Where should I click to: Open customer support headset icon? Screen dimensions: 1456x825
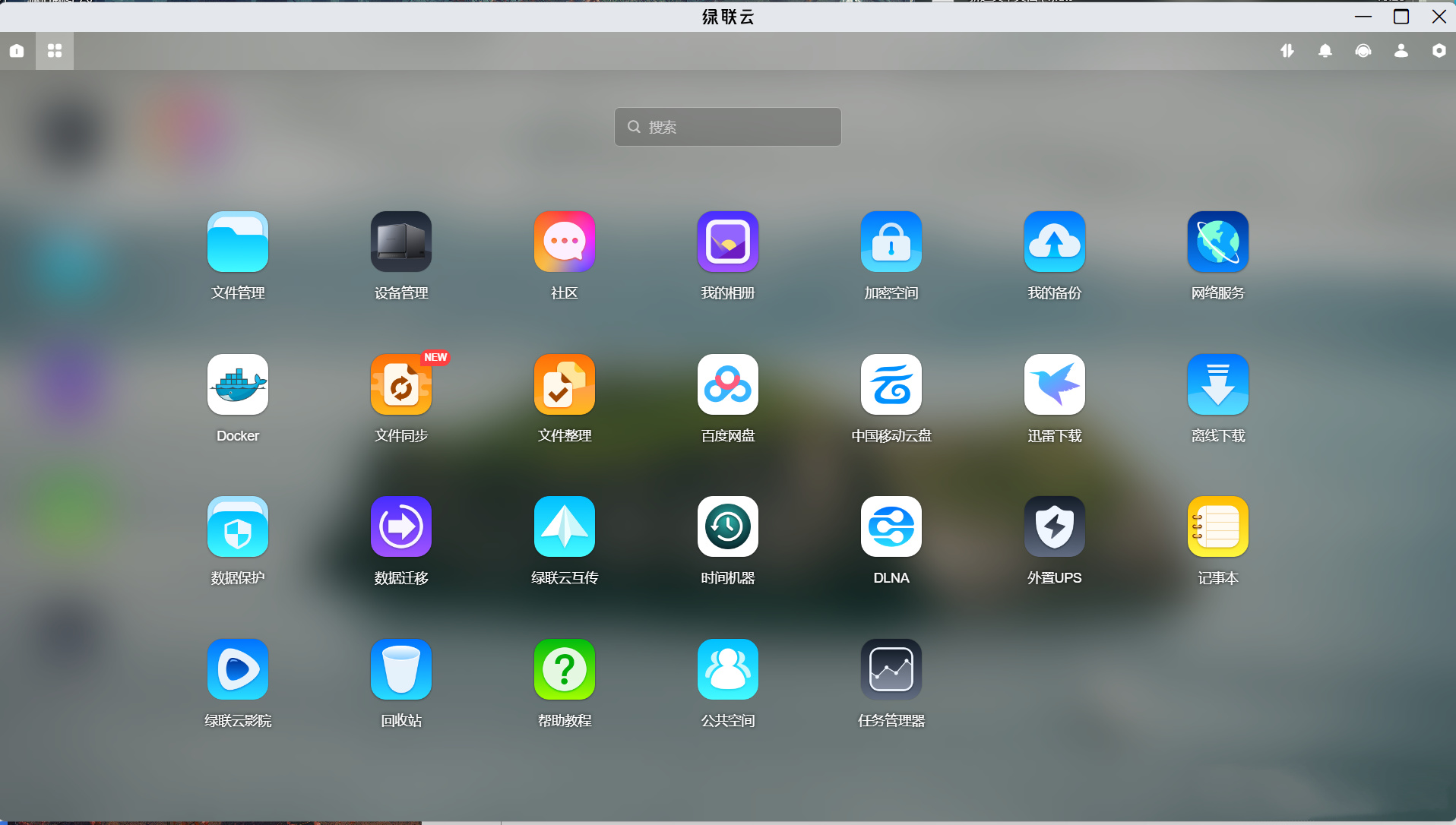(1363, 51)
